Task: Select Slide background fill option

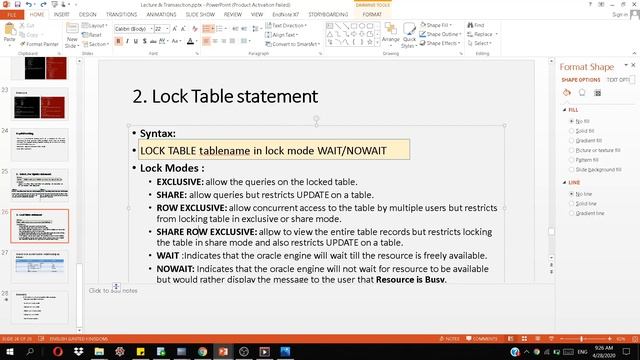Action: pos(571,169)
